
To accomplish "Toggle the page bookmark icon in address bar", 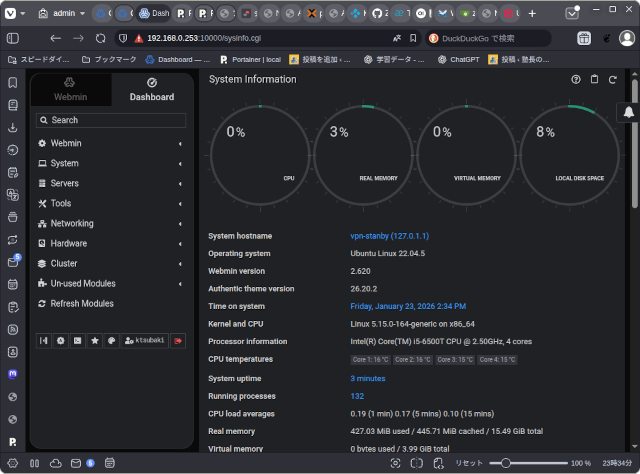I will (414, 38).
